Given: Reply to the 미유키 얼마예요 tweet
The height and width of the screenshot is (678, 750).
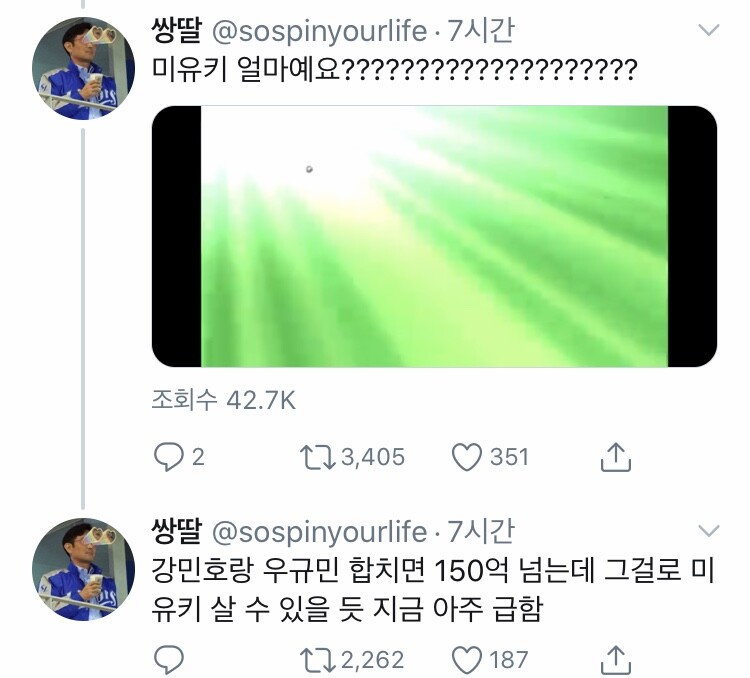Looking at the screenshot, I should pyautogui.click(x=168, y=457).
